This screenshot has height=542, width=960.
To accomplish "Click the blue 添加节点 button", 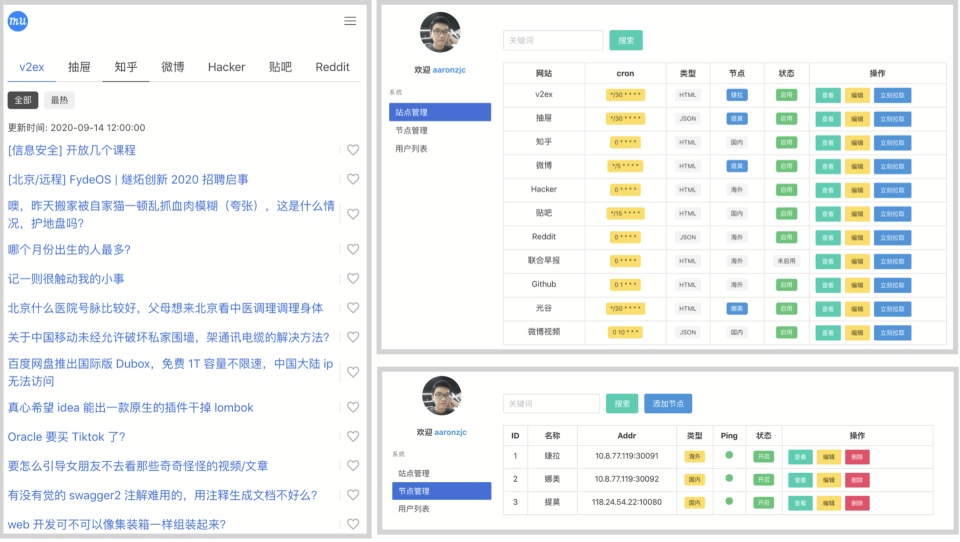I will point(668,404).
